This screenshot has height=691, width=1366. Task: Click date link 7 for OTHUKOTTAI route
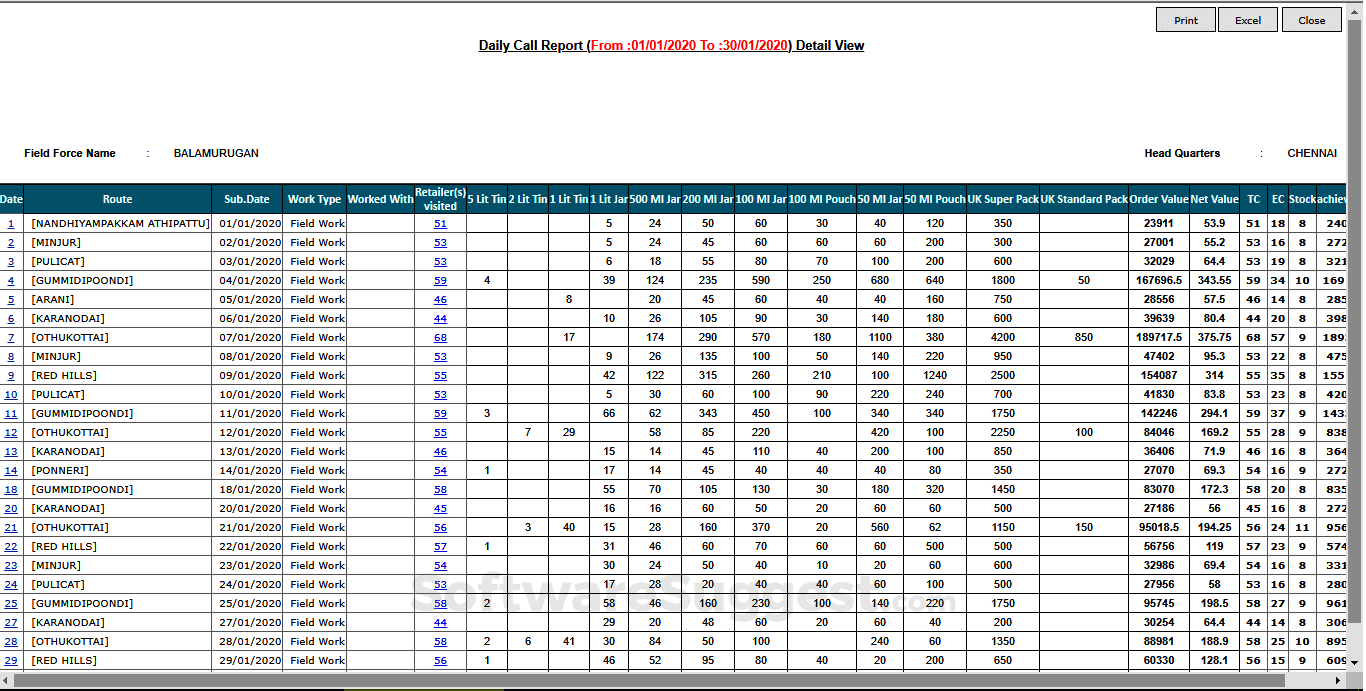[10, 337]
